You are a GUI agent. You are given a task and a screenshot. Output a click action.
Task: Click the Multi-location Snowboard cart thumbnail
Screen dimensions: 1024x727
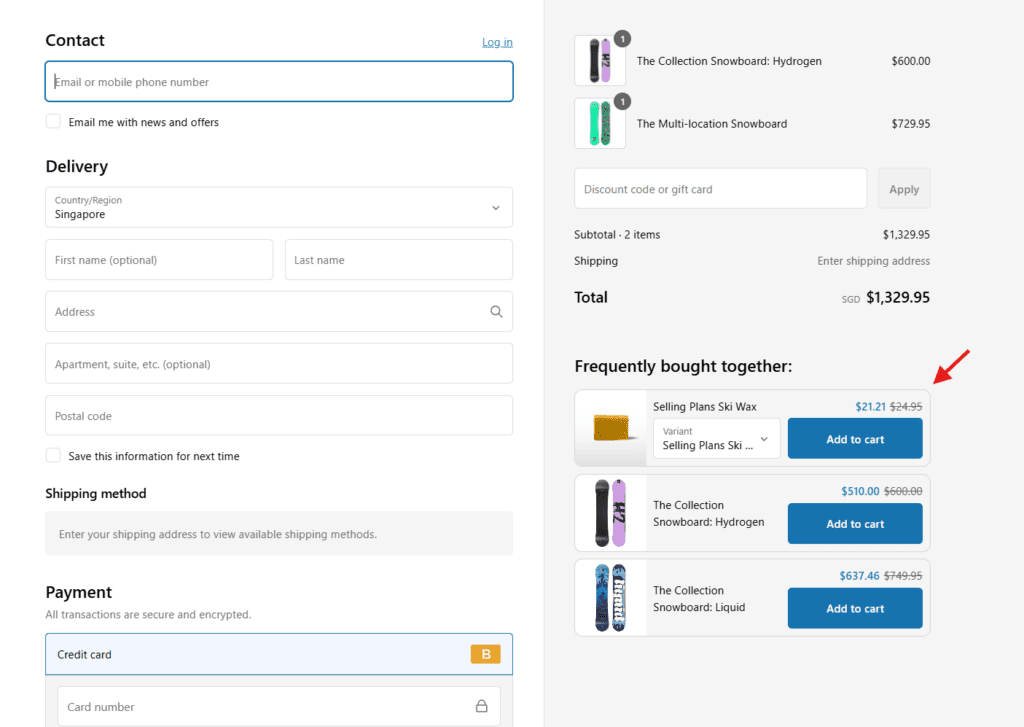coord(600,124)
